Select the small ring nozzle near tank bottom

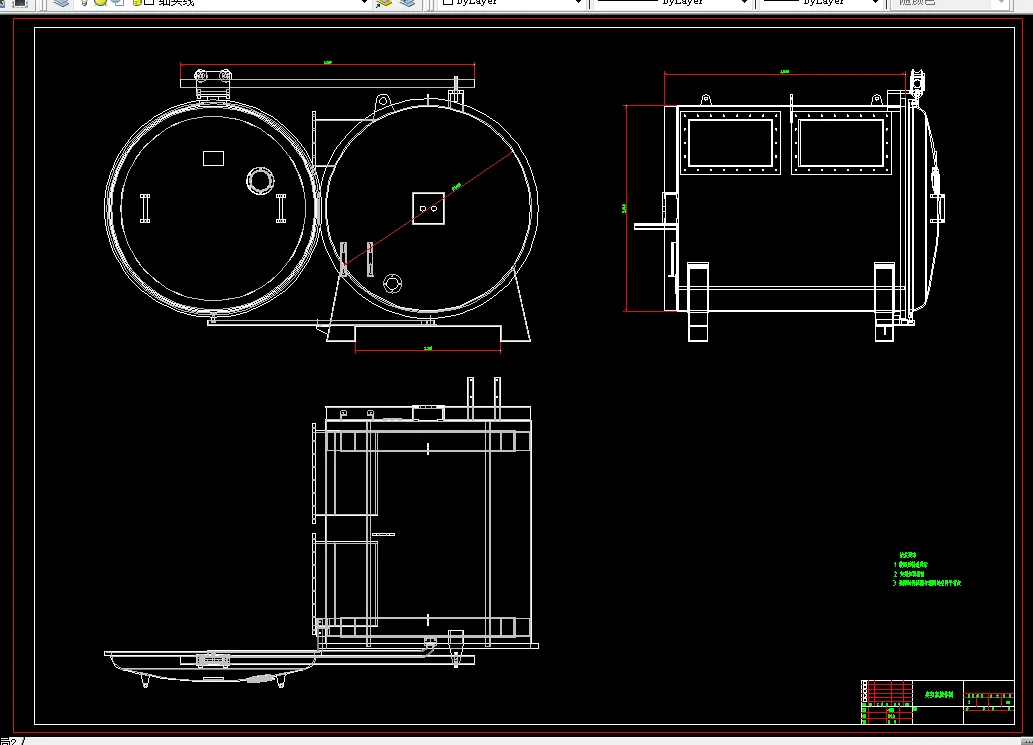[x=393, y=284]
